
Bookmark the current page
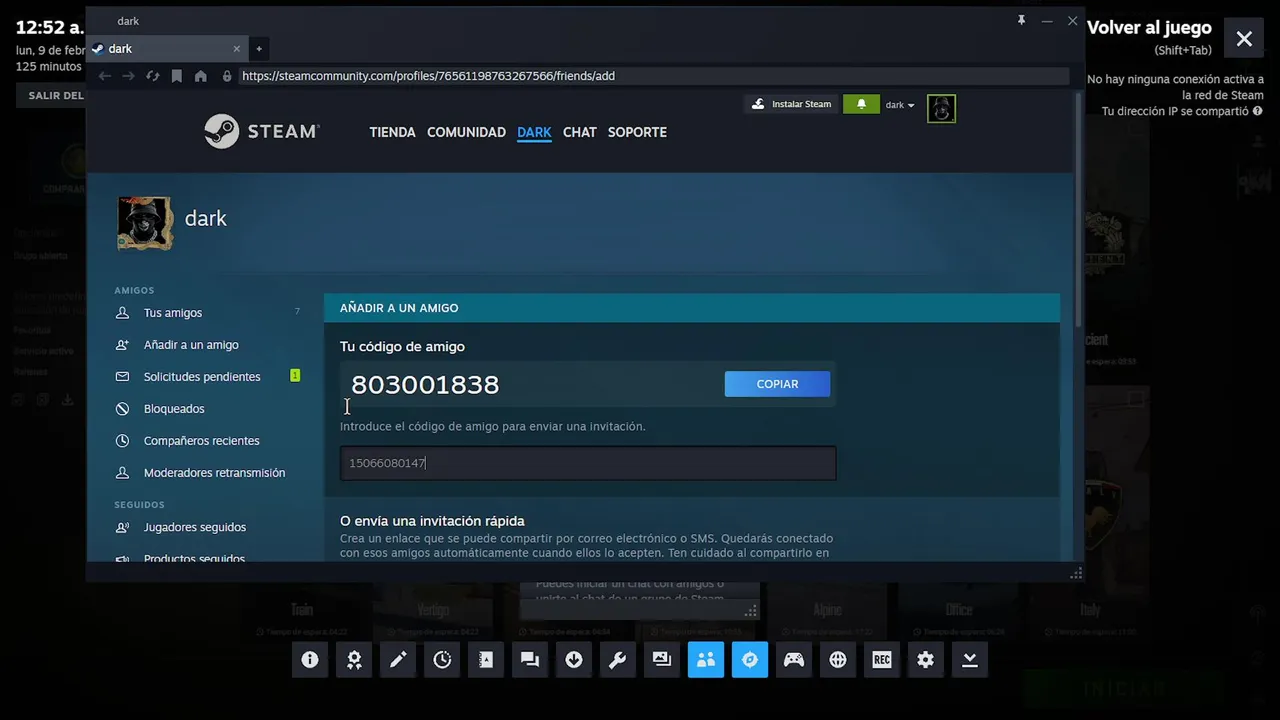pos(177,76)
